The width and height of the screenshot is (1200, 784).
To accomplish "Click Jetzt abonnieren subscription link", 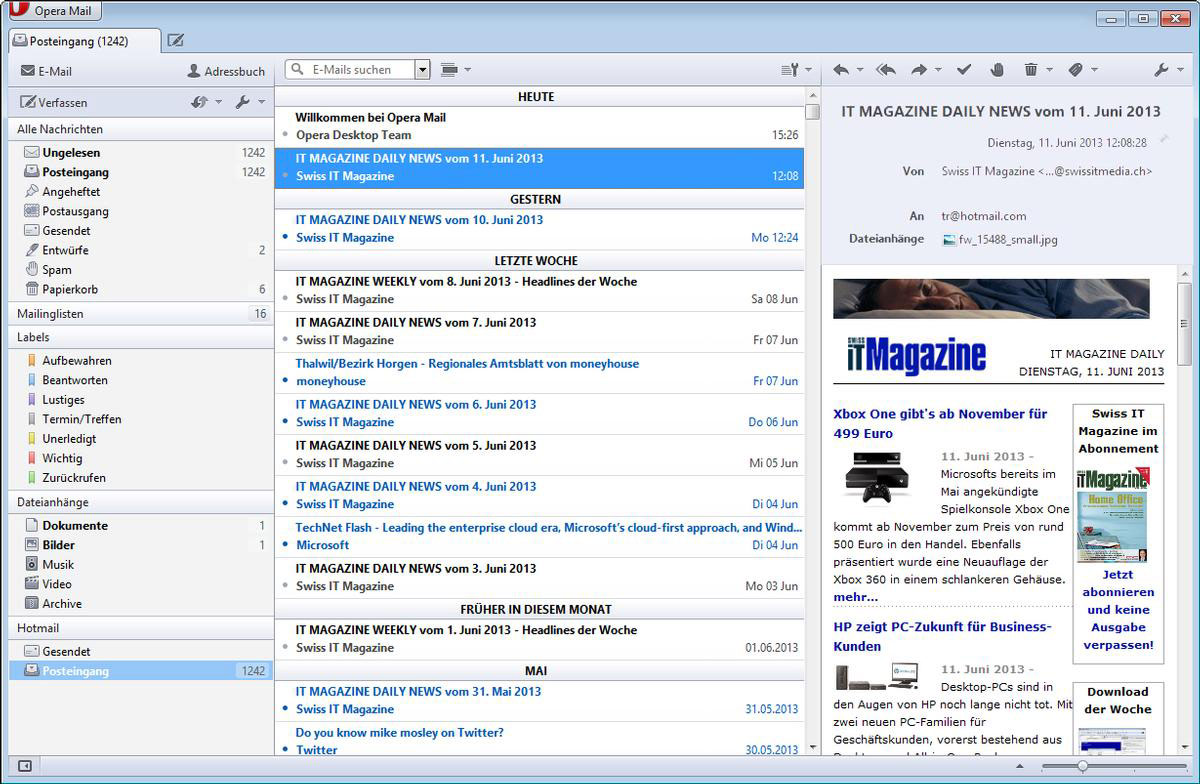I will pyautogui.click(x=1118, y=610).
